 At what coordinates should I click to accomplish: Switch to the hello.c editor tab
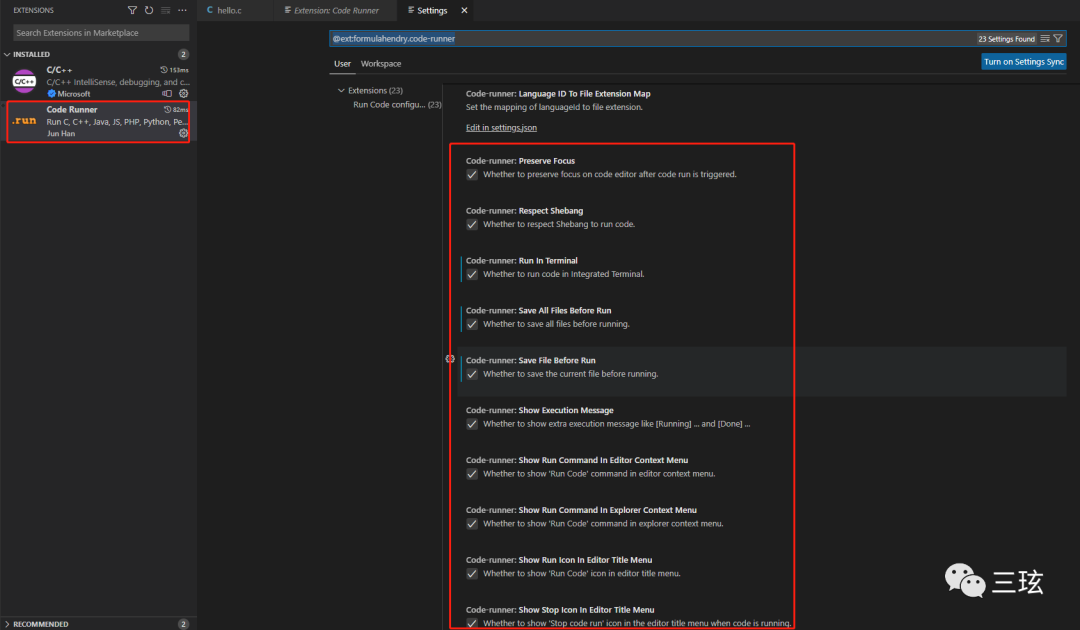(x=230, y=10)
